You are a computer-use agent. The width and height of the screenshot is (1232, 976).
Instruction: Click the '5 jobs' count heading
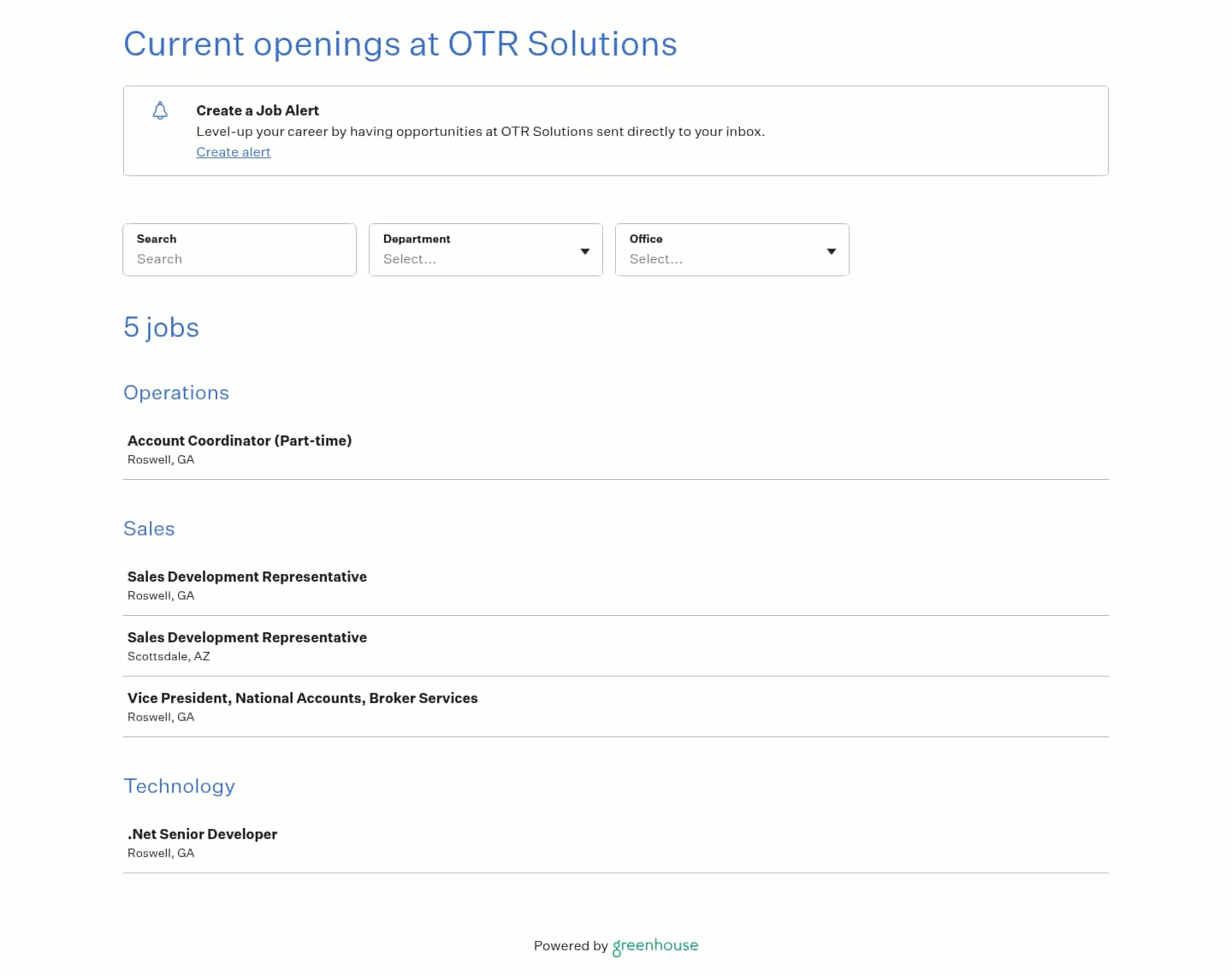coord(161,328)
